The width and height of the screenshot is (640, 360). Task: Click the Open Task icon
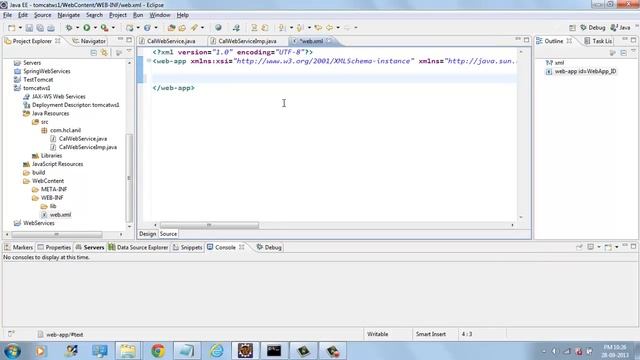point(182,28)
